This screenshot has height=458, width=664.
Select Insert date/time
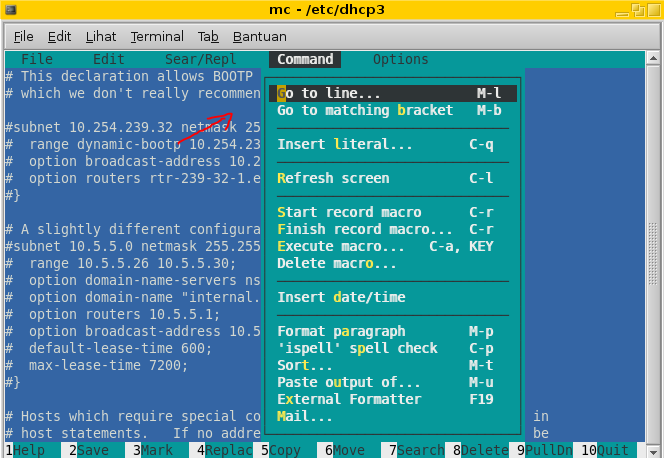[x=393, y=297]
